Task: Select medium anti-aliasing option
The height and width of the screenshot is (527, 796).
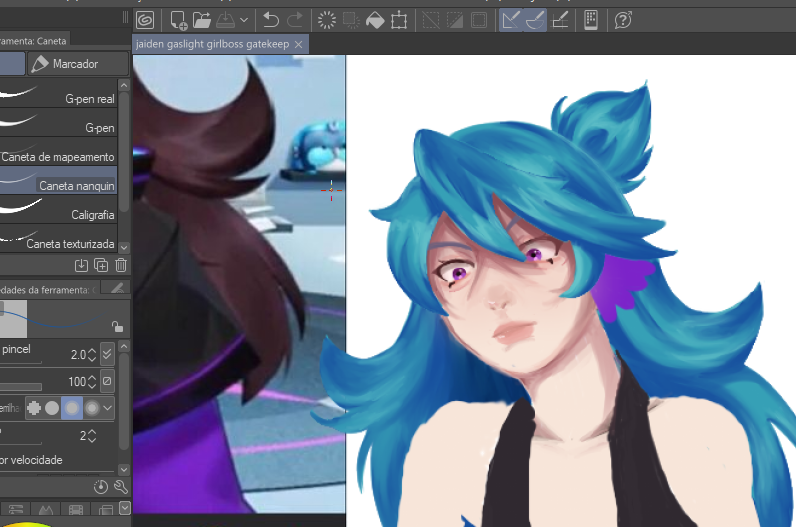Action: coord(72,408)
